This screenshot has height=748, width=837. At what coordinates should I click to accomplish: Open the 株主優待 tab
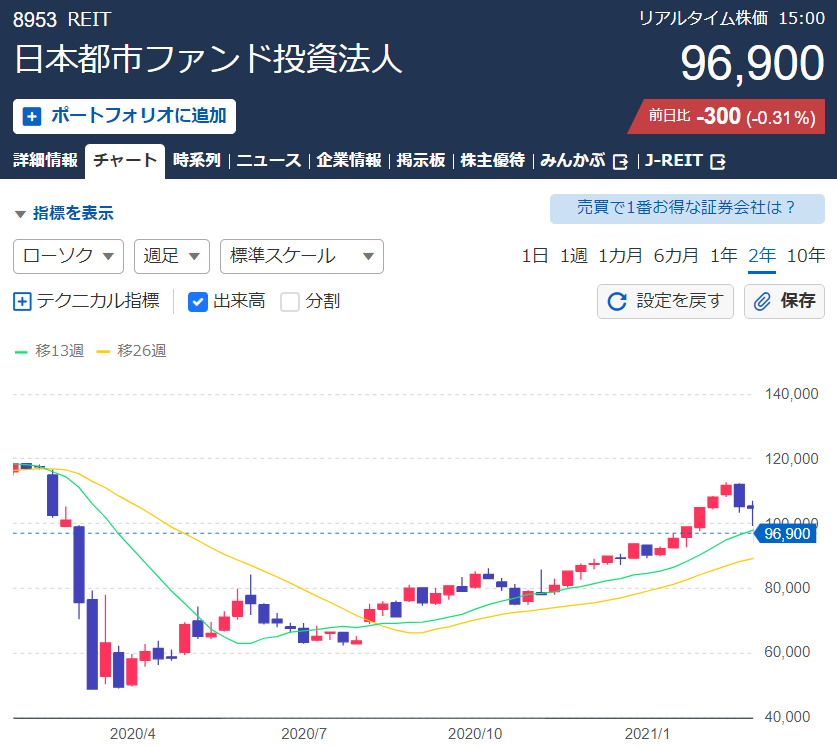coord(493,160)
